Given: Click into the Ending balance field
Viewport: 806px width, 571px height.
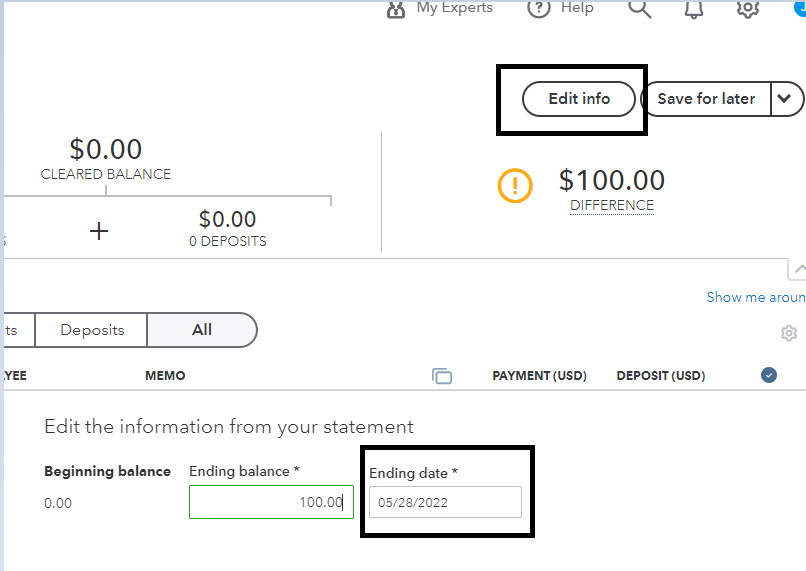Looking at the screenshot, I should (x=270, y=502).
